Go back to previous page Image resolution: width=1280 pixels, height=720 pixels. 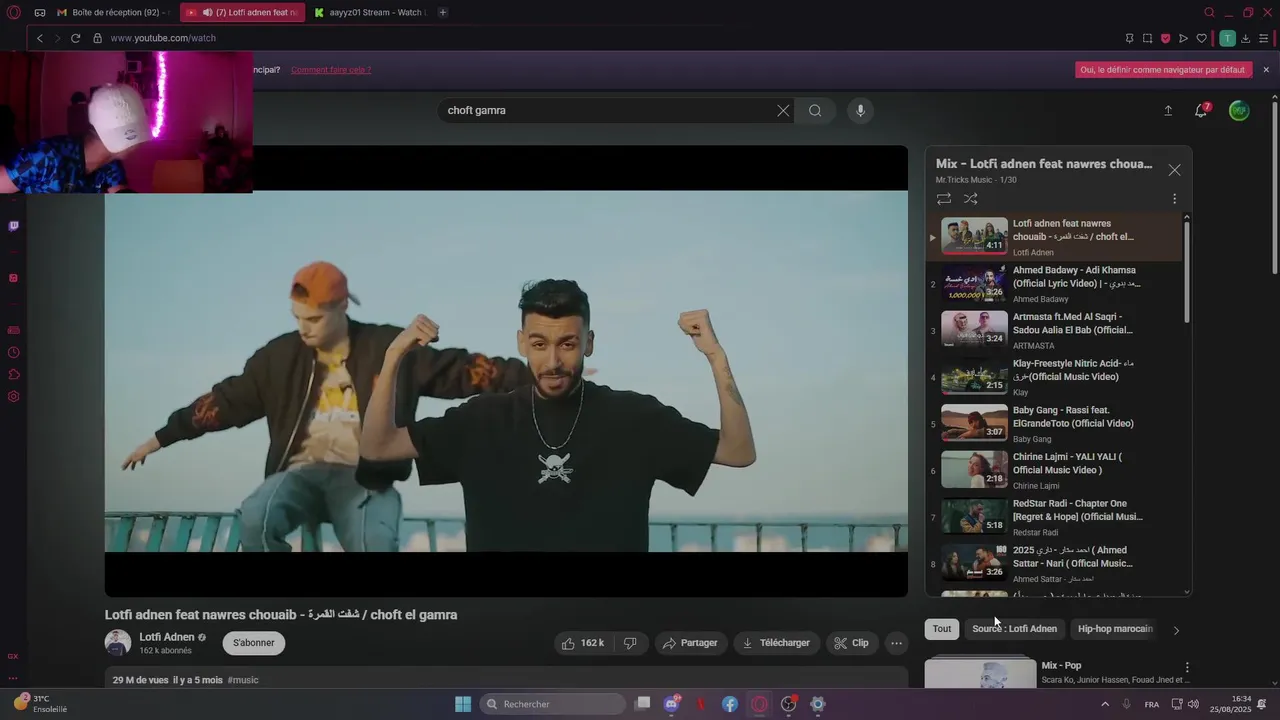(x=40, y=38)
